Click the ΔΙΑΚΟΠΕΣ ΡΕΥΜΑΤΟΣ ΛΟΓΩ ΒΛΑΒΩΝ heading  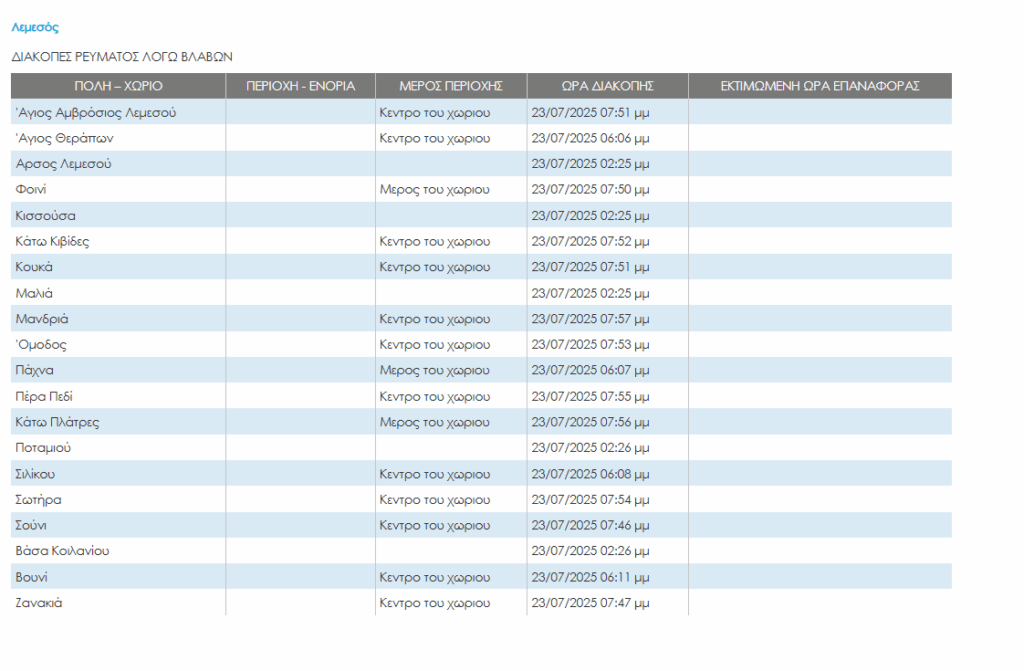coord(122,58)
